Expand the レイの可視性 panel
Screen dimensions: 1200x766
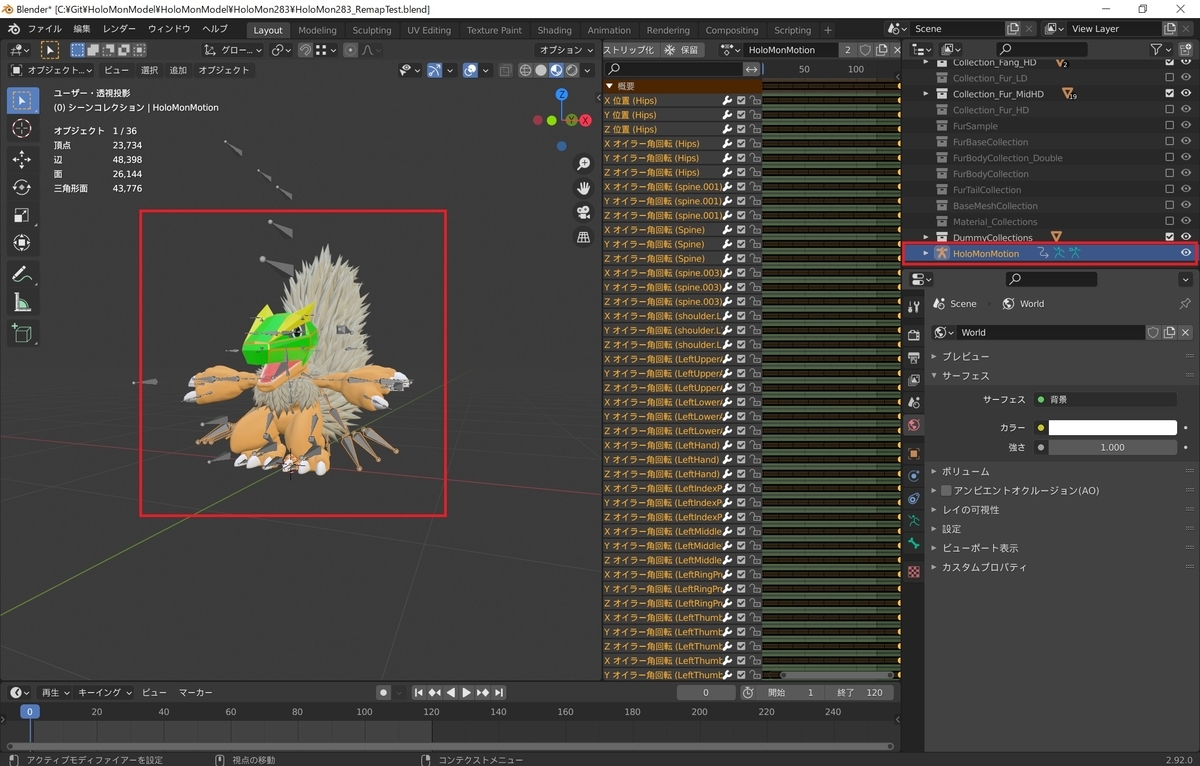[x=970, y=510]
